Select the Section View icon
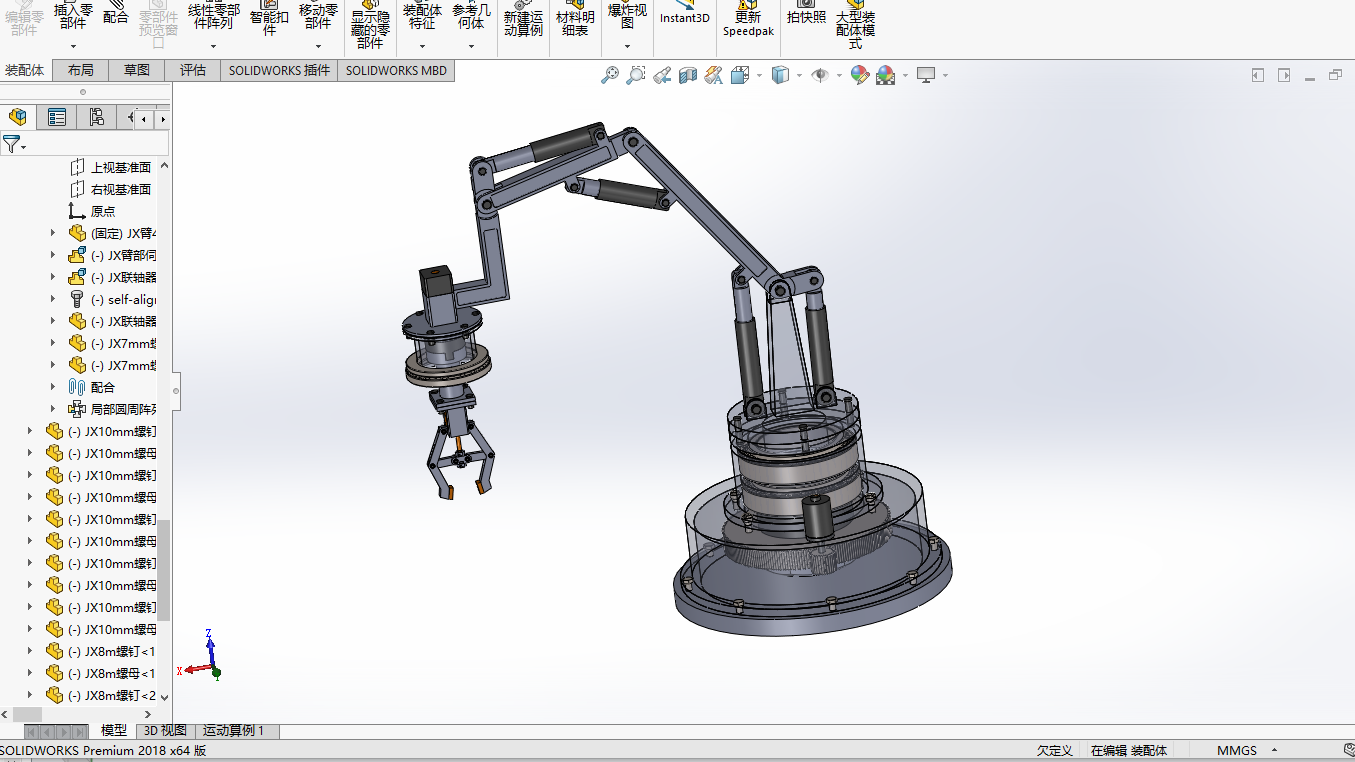Viewport: 1355px width, 762px height. (x=687, y=75)
